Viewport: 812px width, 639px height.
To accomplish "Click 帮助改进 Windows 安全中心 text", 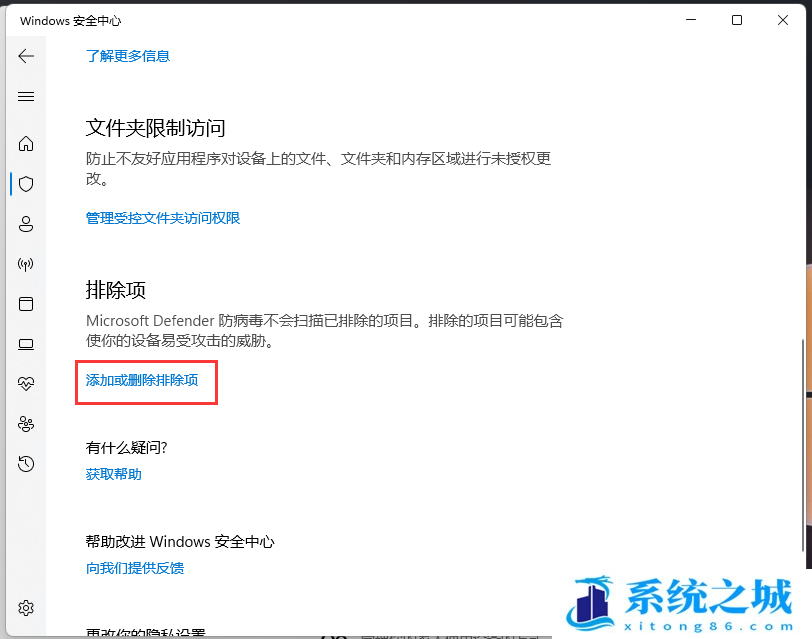I will coord(180,542).
